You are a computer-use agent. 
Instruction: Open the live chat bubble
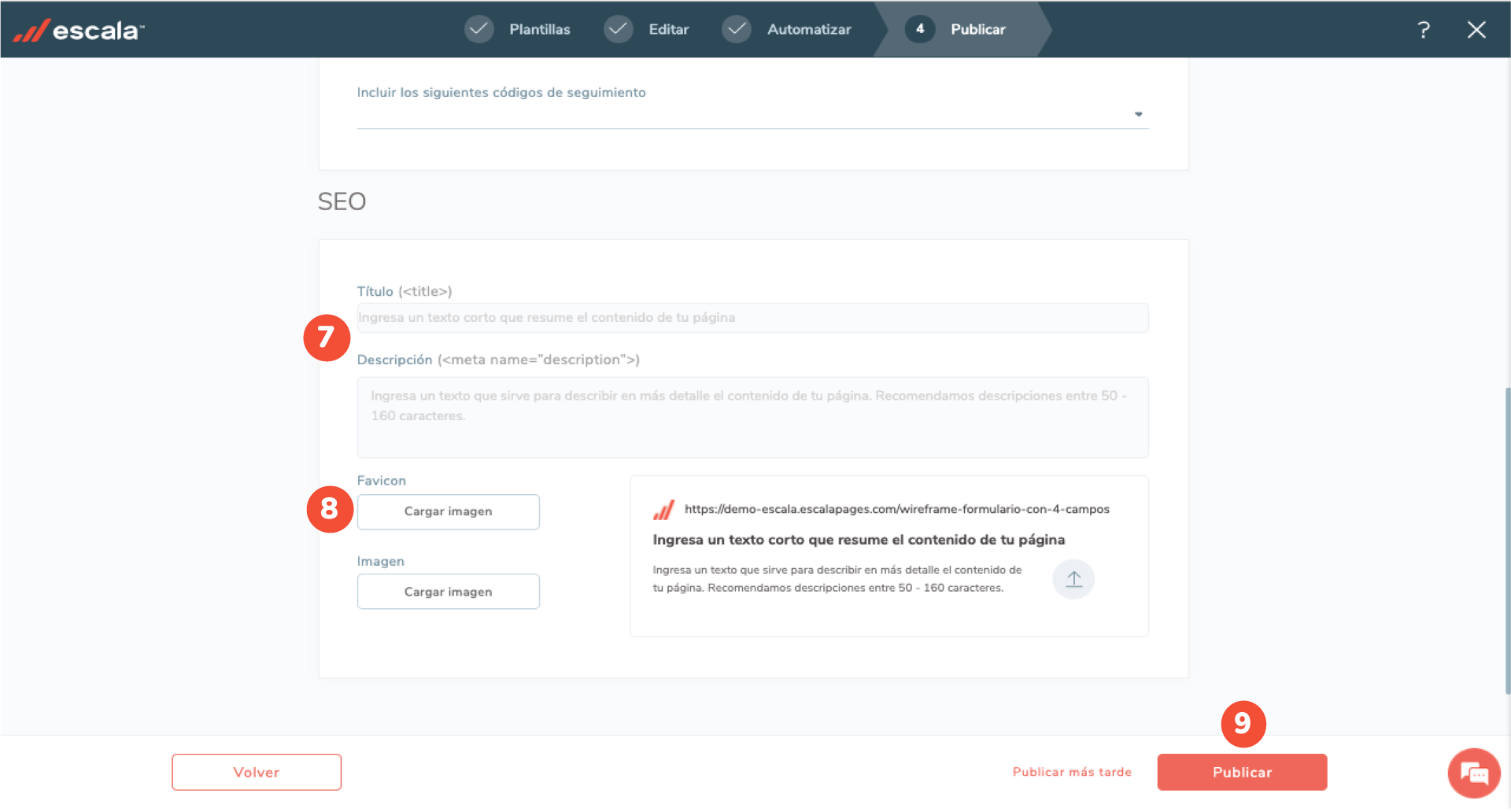pyautogui.click(x=1473, y=773)
